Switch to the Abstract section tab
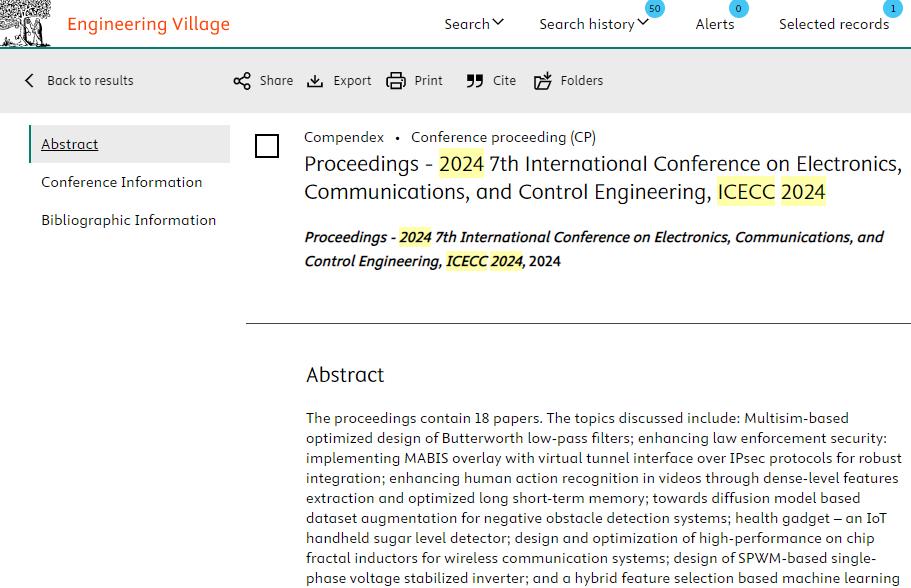The width and height of the screenshot is (911, 588). pyautogui.click(x=70, y=144)
